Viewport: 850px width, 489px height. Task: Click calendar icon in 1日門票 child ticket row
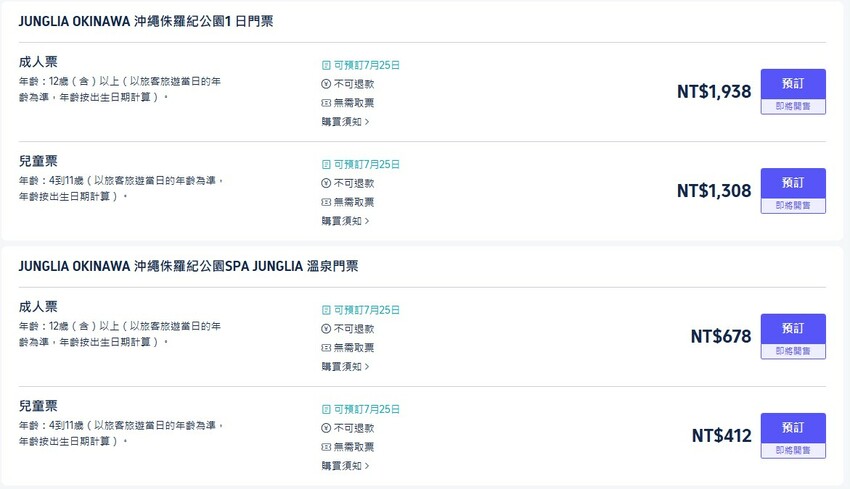[x=326, y=164]
